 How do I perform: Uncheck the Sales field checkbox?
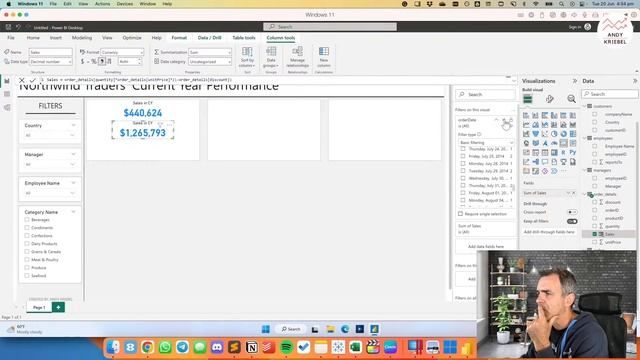coord(594,234)
